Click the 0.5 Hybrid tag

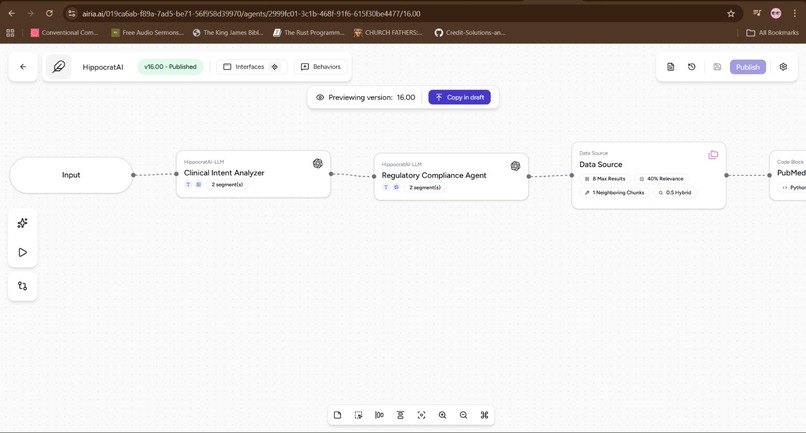[674, 193]
